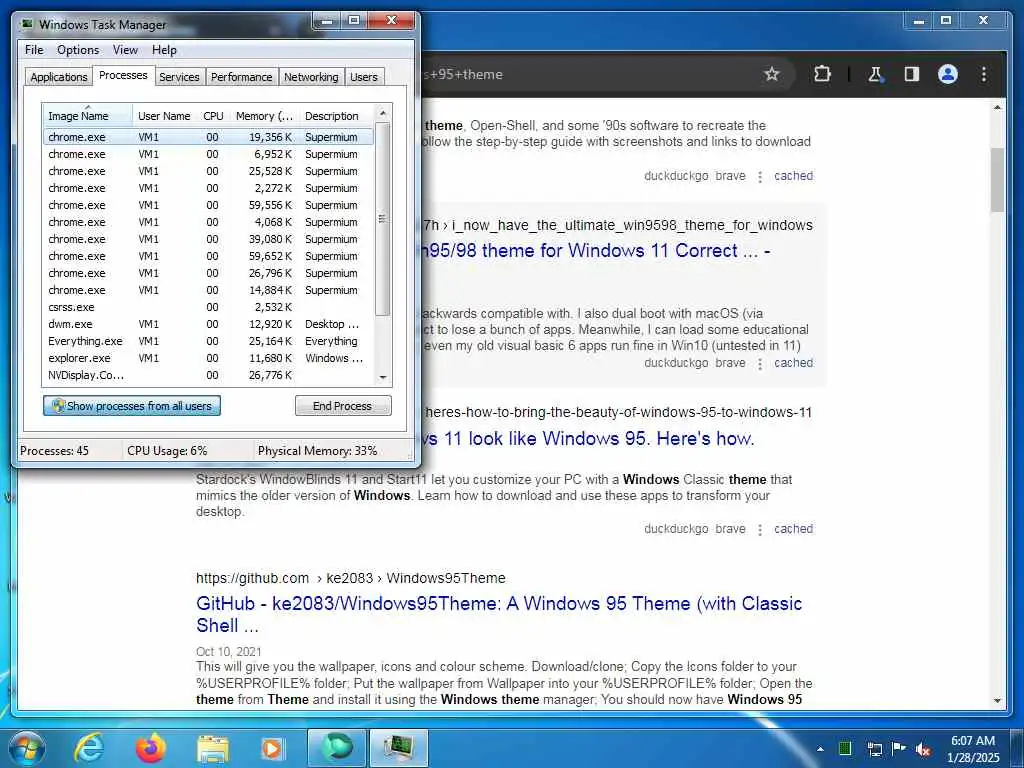Image resolution: width=1024 pixels, height=768 pixels.
Task: Switch to the Applications tab
Action: coord(59,77)
